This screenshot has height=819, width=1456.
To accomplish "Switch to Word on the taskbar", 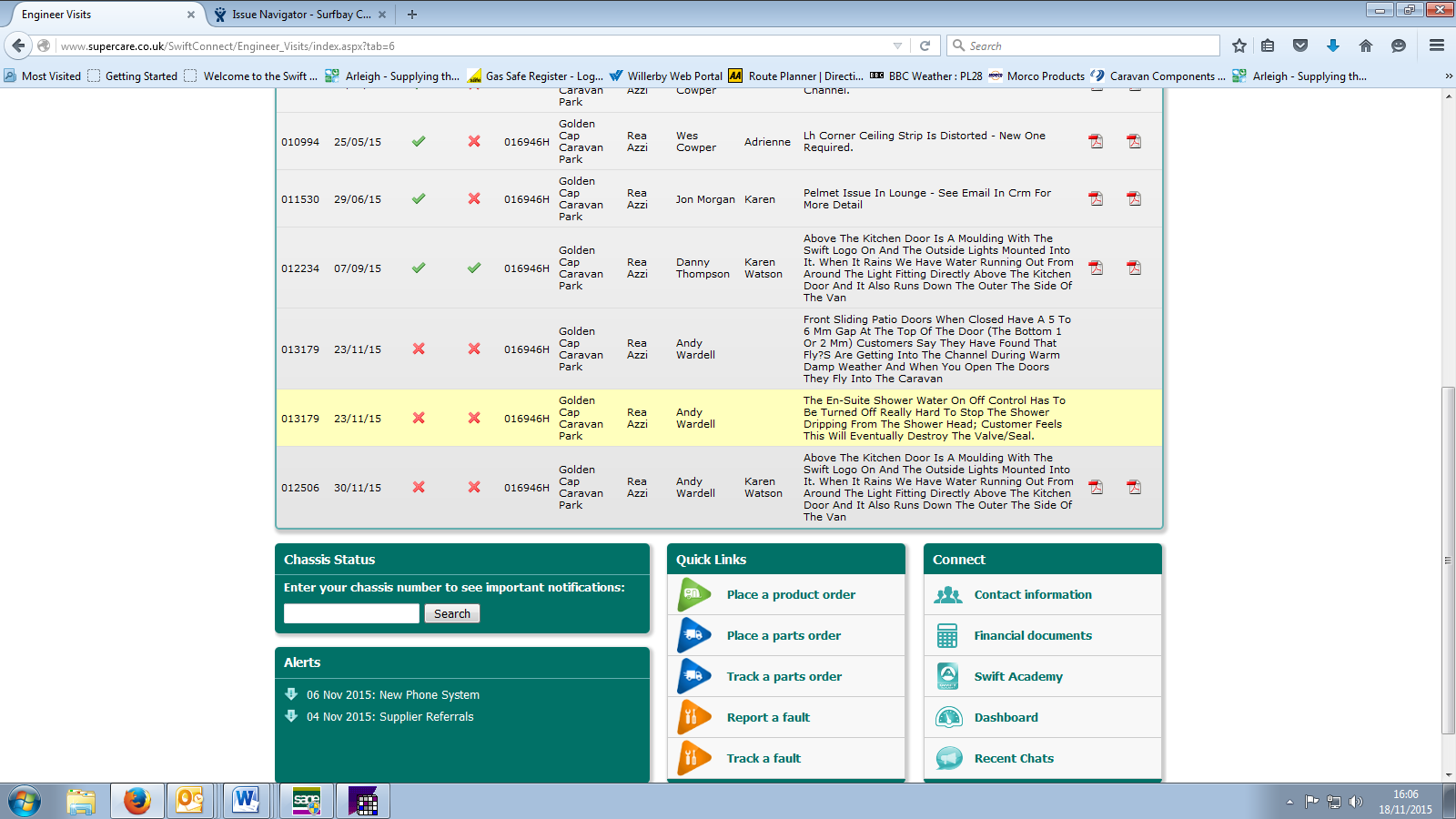I will pyautogui.click(x=246, y=802).
